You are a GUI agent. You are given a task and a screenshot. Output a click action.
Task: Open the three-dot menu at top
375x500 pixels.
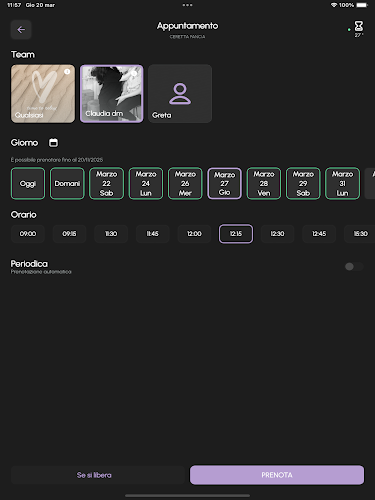coord(187,5)
